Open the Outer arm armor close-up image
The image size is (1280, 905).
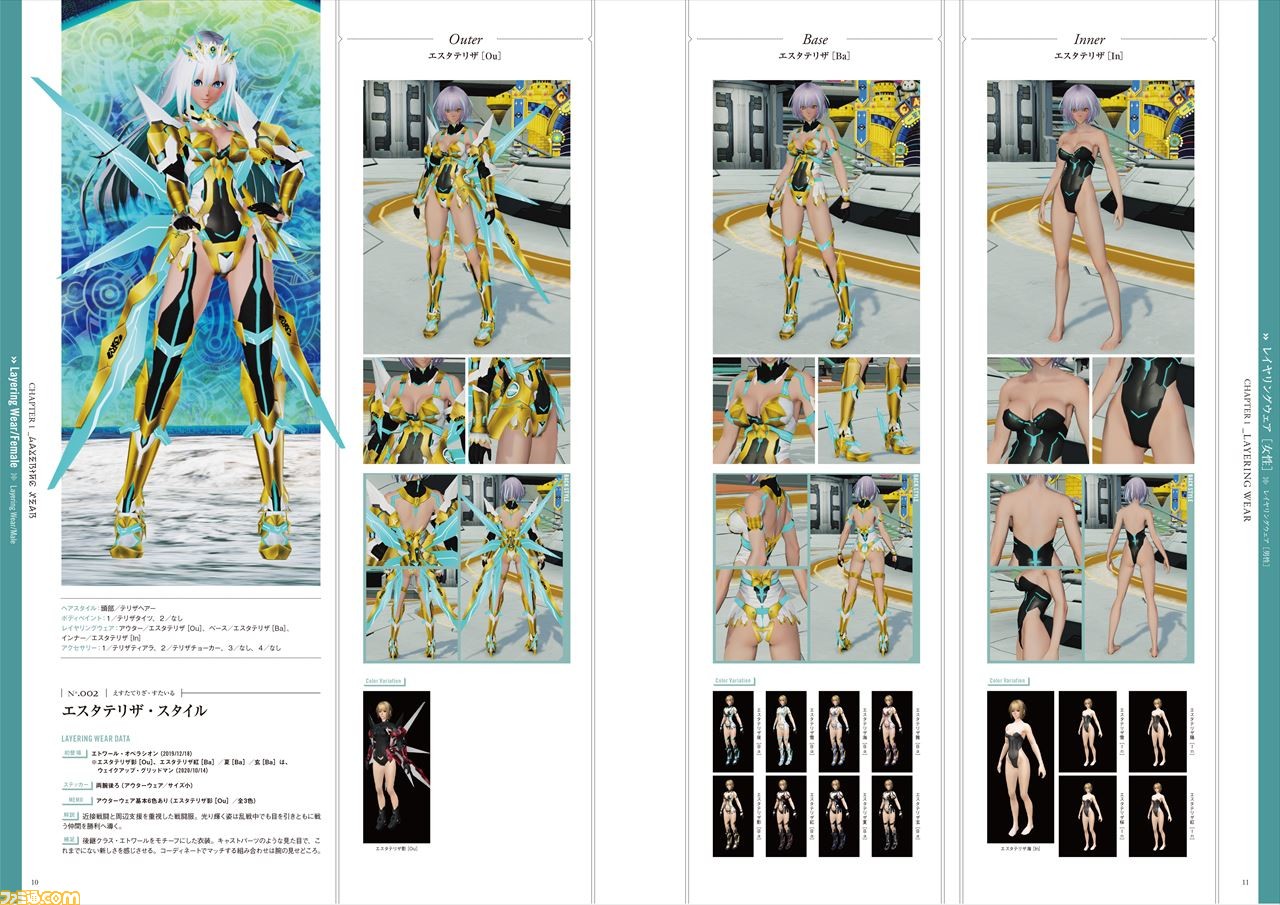[519, 410]
